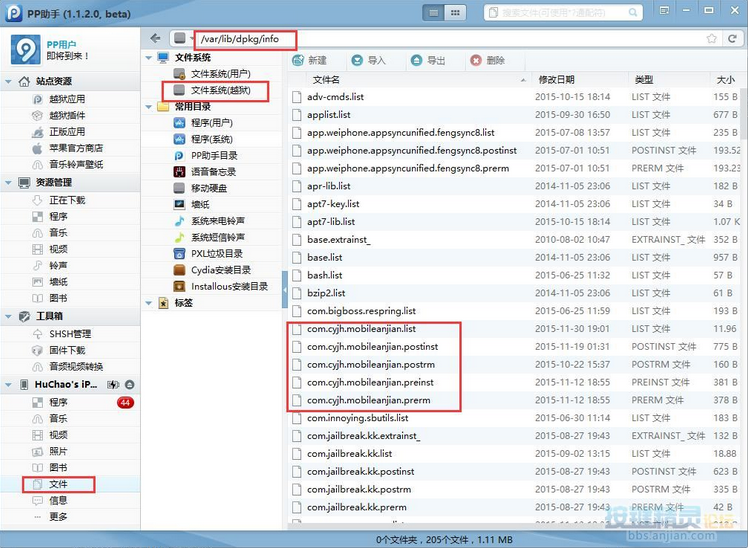Image resolution: width=748 pixels, height=548 pixels.
Task: Click the 导出 (Export) toolbar button
Action: click(428, 60)
